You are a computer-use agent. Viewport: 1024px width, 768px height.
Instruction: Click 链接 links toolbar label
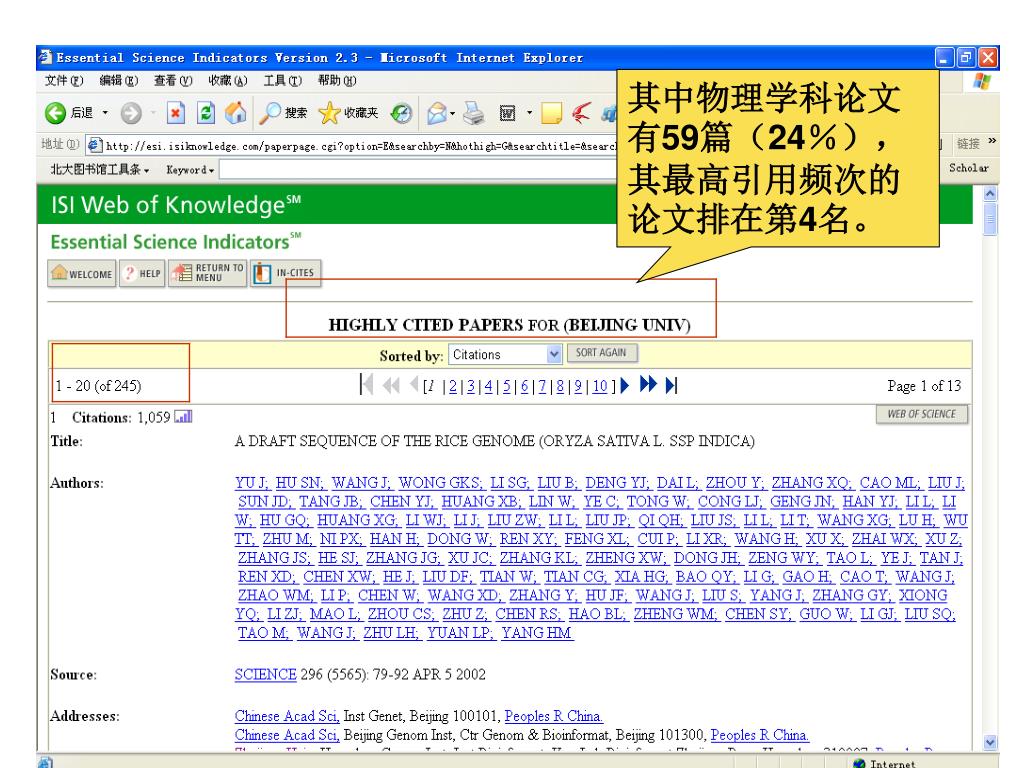point(968,143)
